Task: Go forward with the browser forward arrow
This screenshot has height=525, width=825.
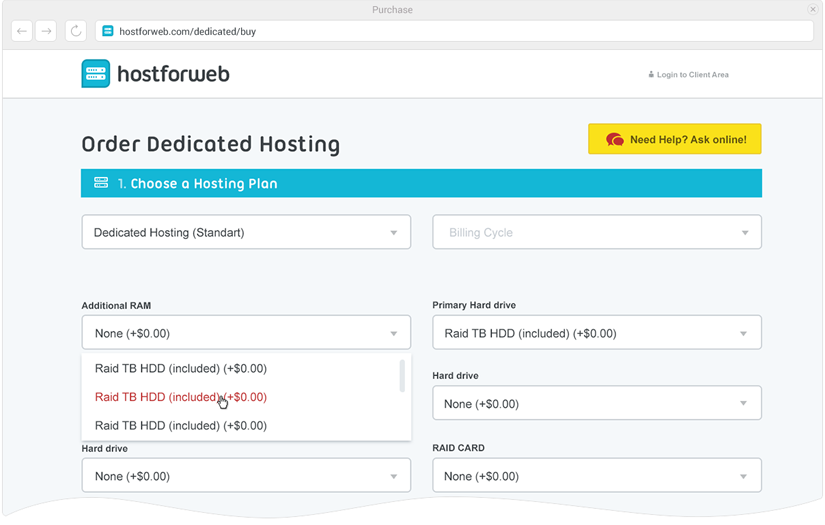Action: (x=46, y=31)
